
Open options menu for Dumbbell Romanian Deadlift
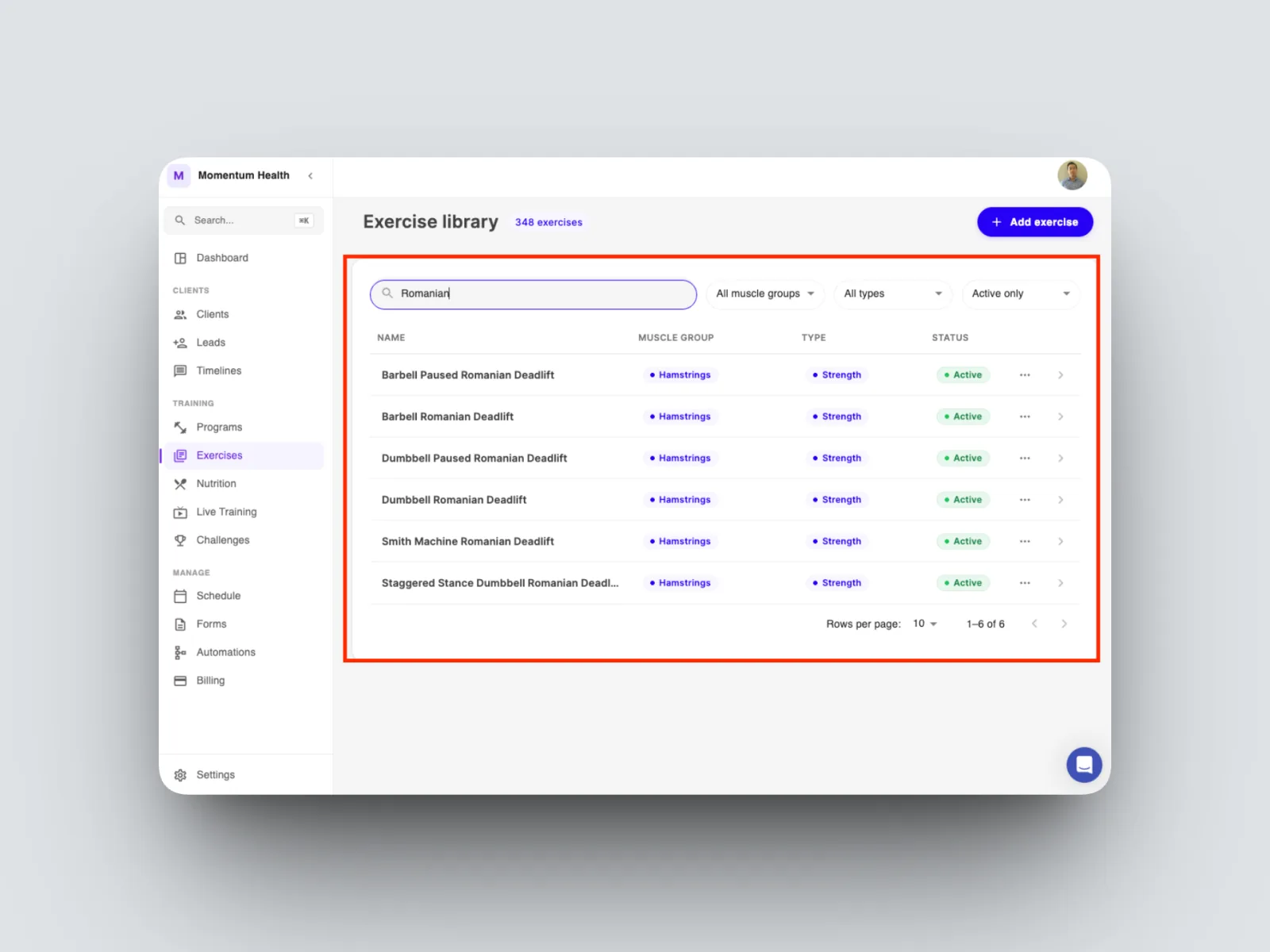pos(1025,500)
